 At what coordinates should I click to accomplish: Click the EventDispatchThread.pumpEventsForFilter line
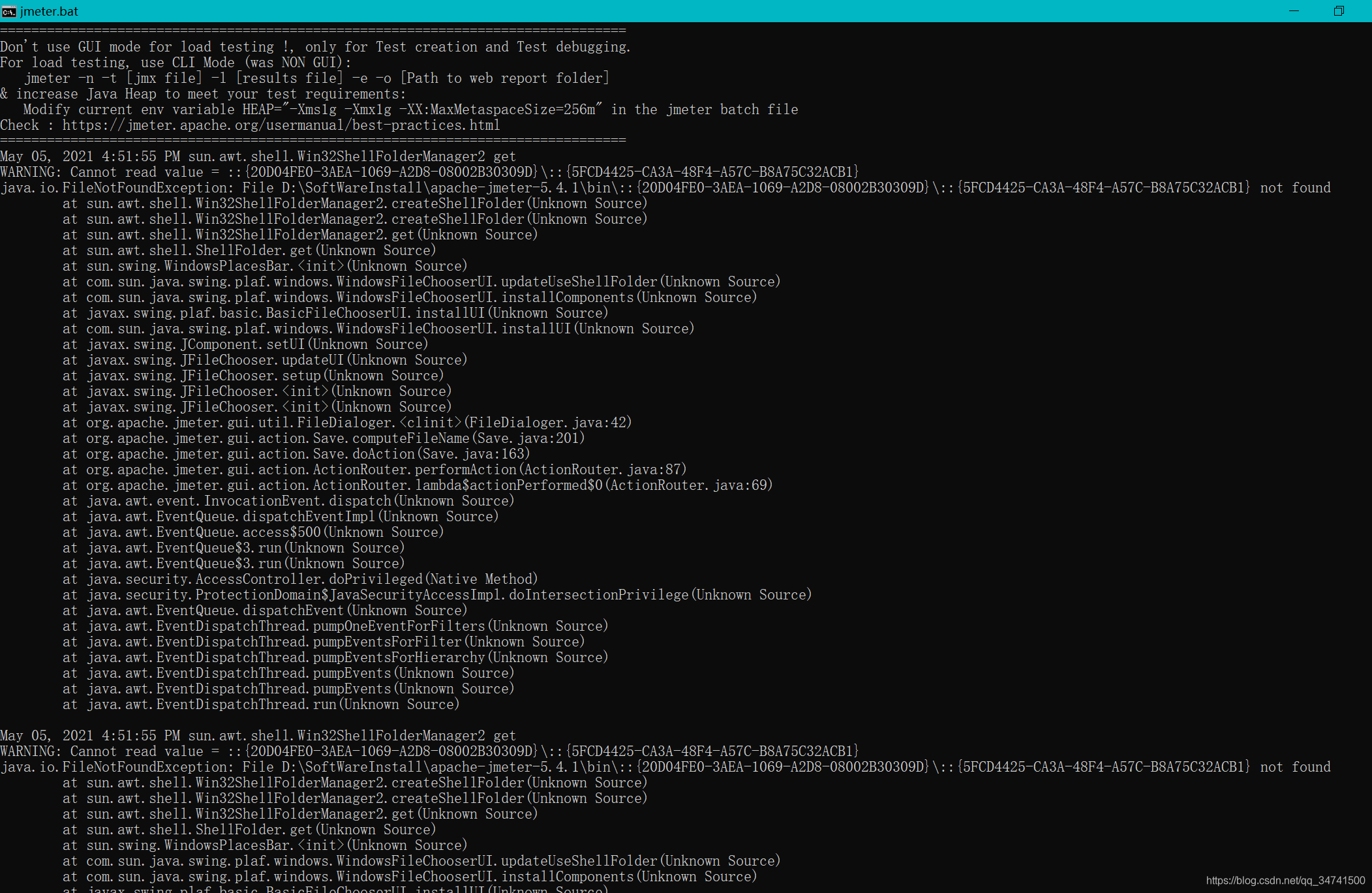[x=324, y=642]
